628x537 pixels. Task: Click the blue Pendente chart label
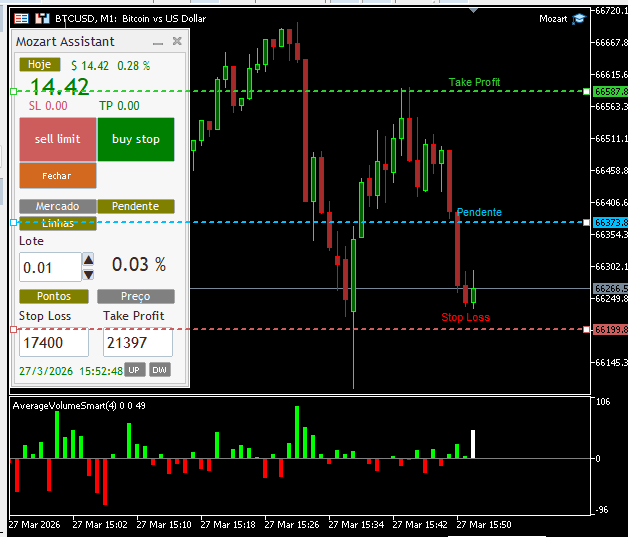tap(479, 212)
